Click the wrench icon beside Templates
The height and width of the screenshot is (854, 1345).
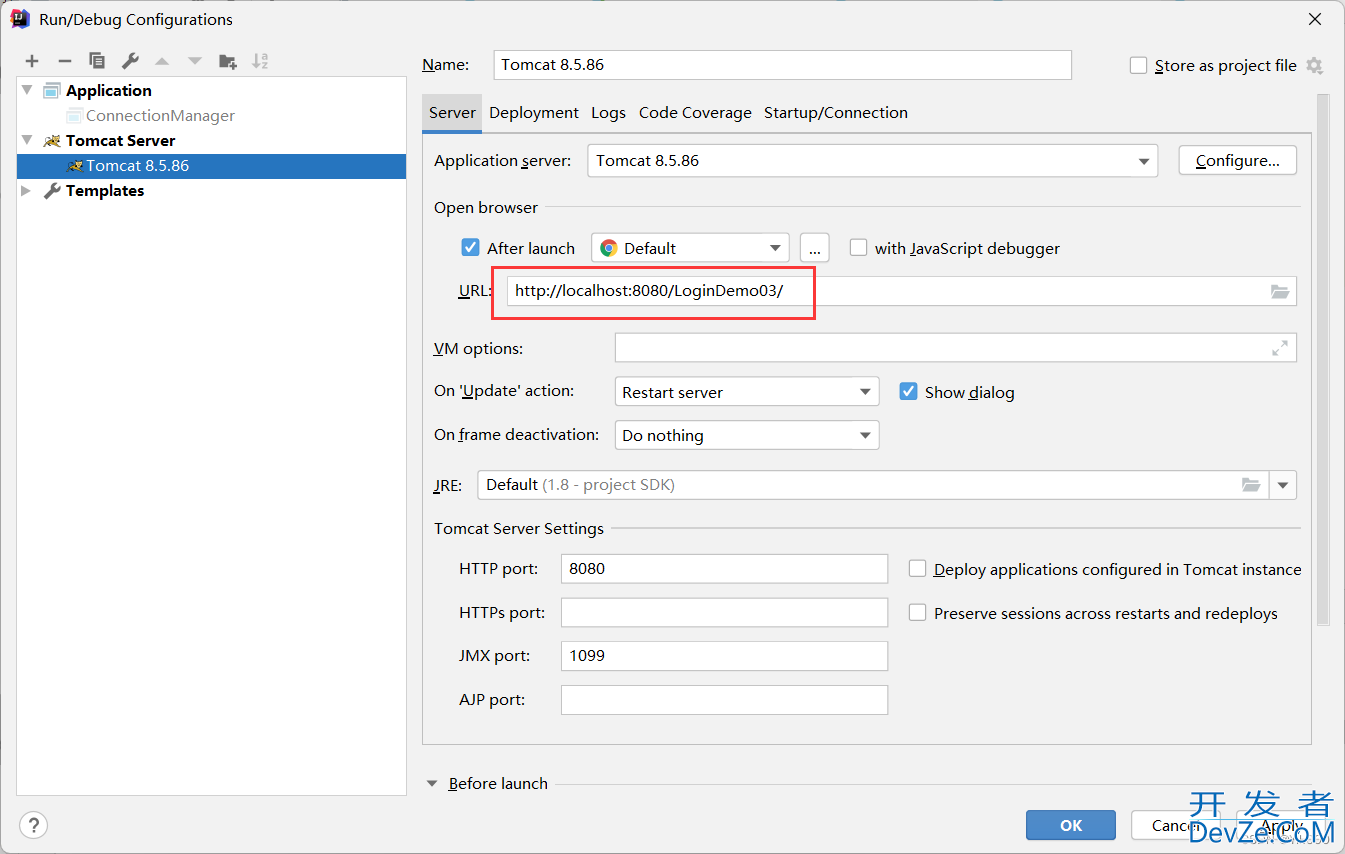(x=52, y=191)
